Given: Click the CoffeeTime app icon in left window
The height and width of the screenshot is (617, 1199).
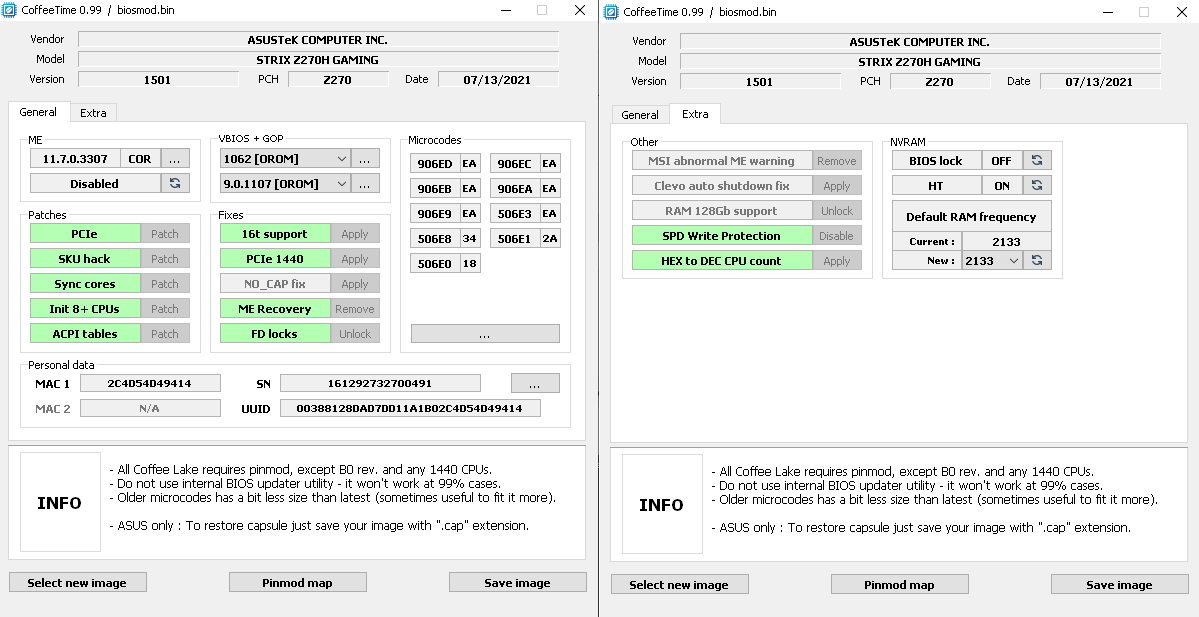Looking at the screenshot, I should 8,10.
